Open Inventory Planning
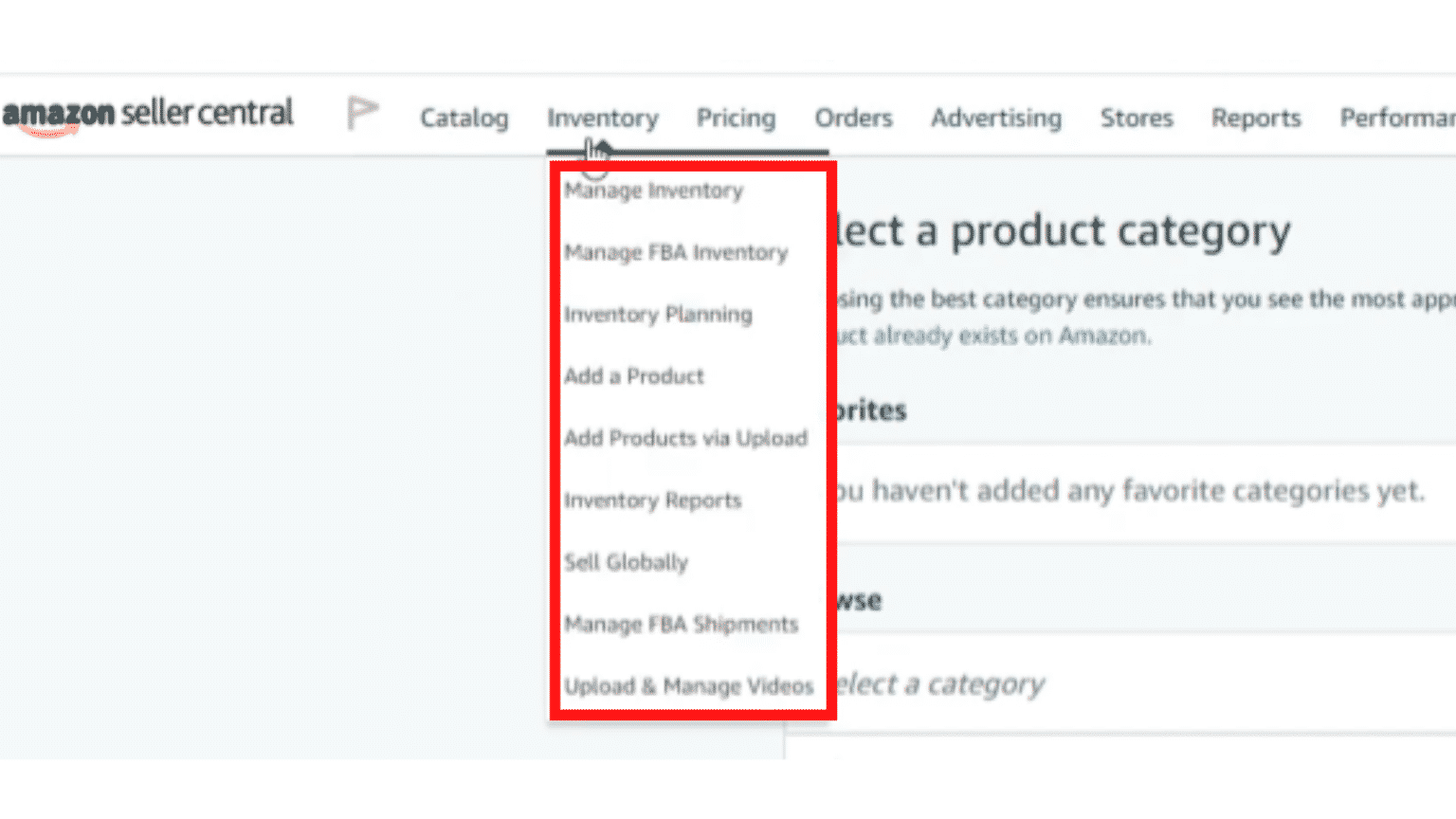This screenshot has height=819, width=1456. click(x=658, y=314)
